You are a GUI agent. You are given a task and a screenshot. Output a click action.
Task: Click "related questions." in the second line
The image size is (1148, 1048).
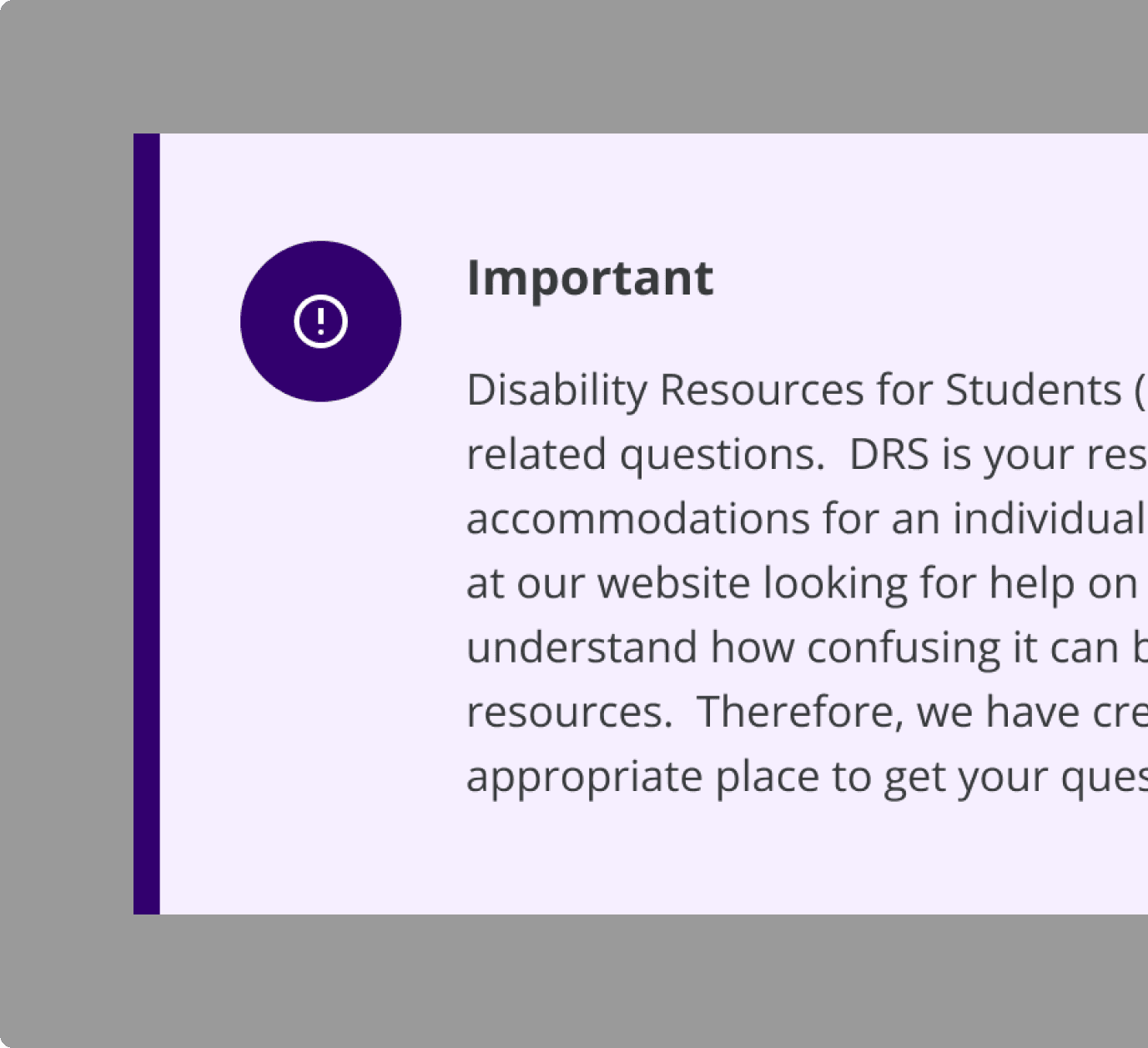645,455
